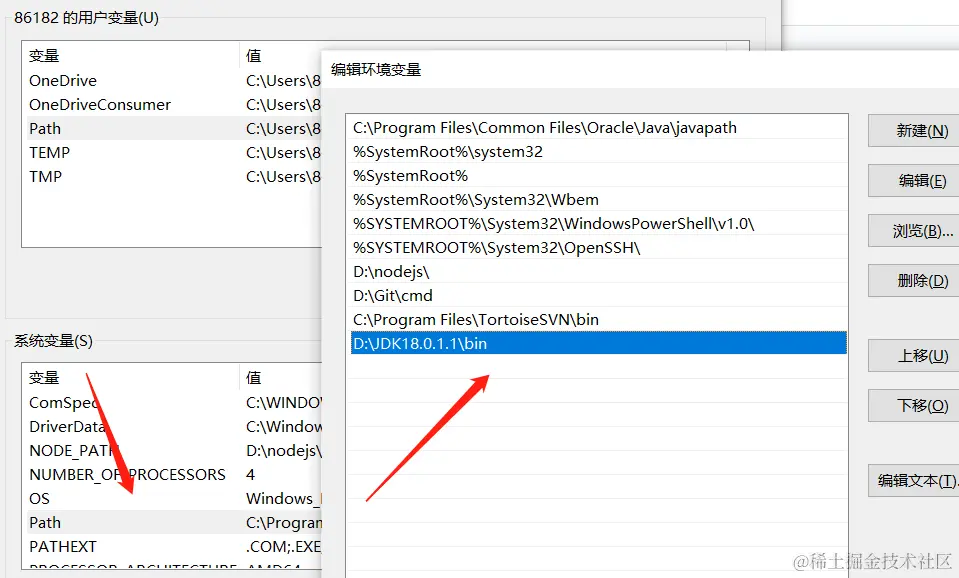Click the 浏览(B)... button
Image resolution: width=959 pixels, height=578 pixels.
click(x=914, y=231)
